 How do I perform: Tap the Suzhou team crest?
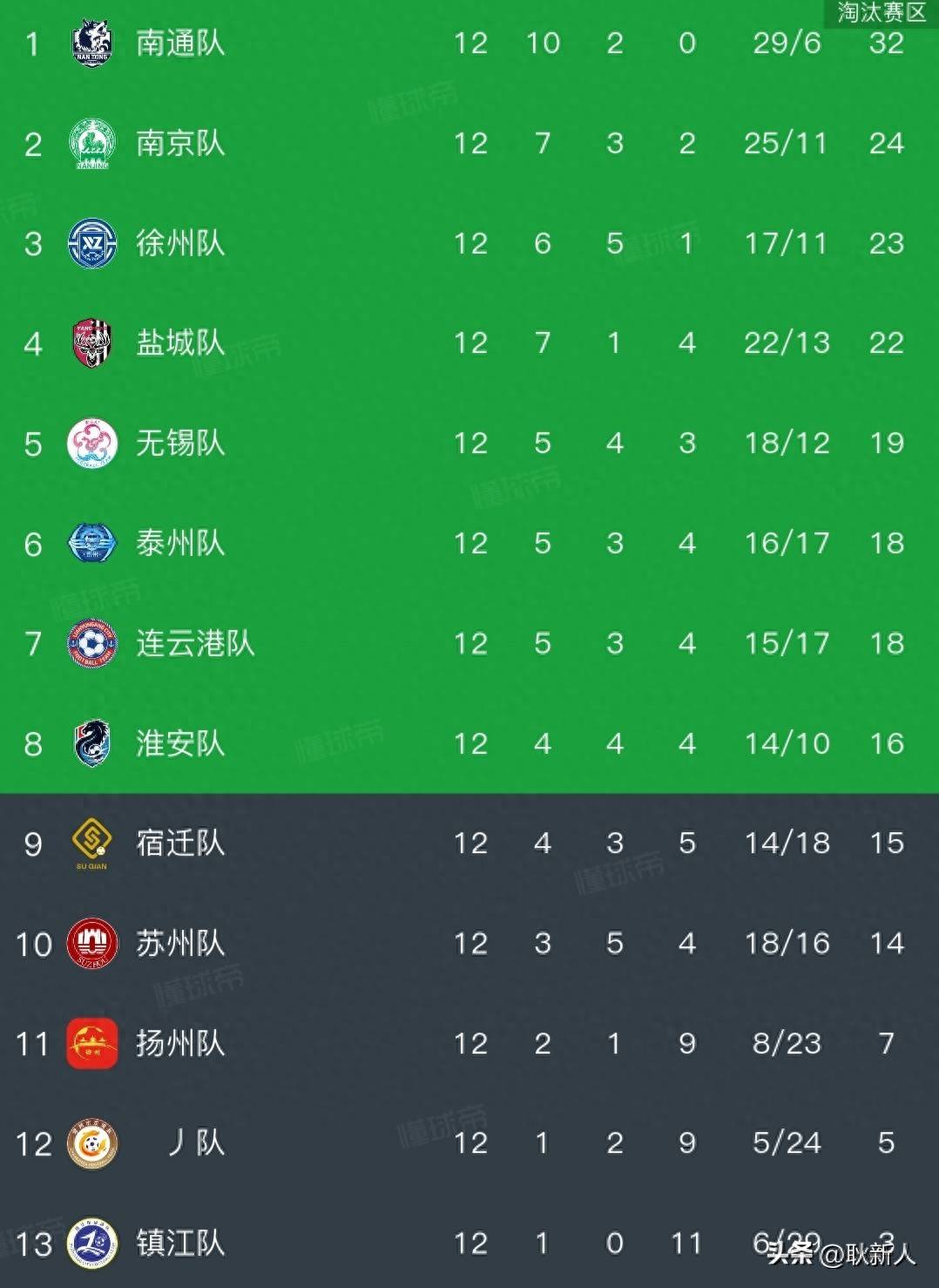(91, 943)
